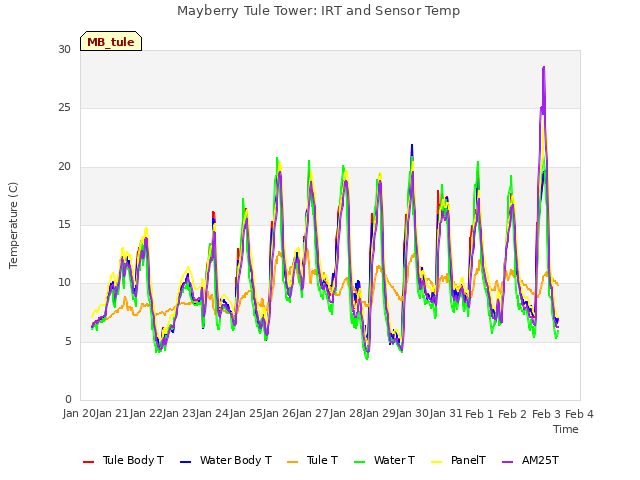The height and width of the screenshot is (480, 640).
Task: Click the Feb 3 x-axis tick label
Action: click(546, 414)
